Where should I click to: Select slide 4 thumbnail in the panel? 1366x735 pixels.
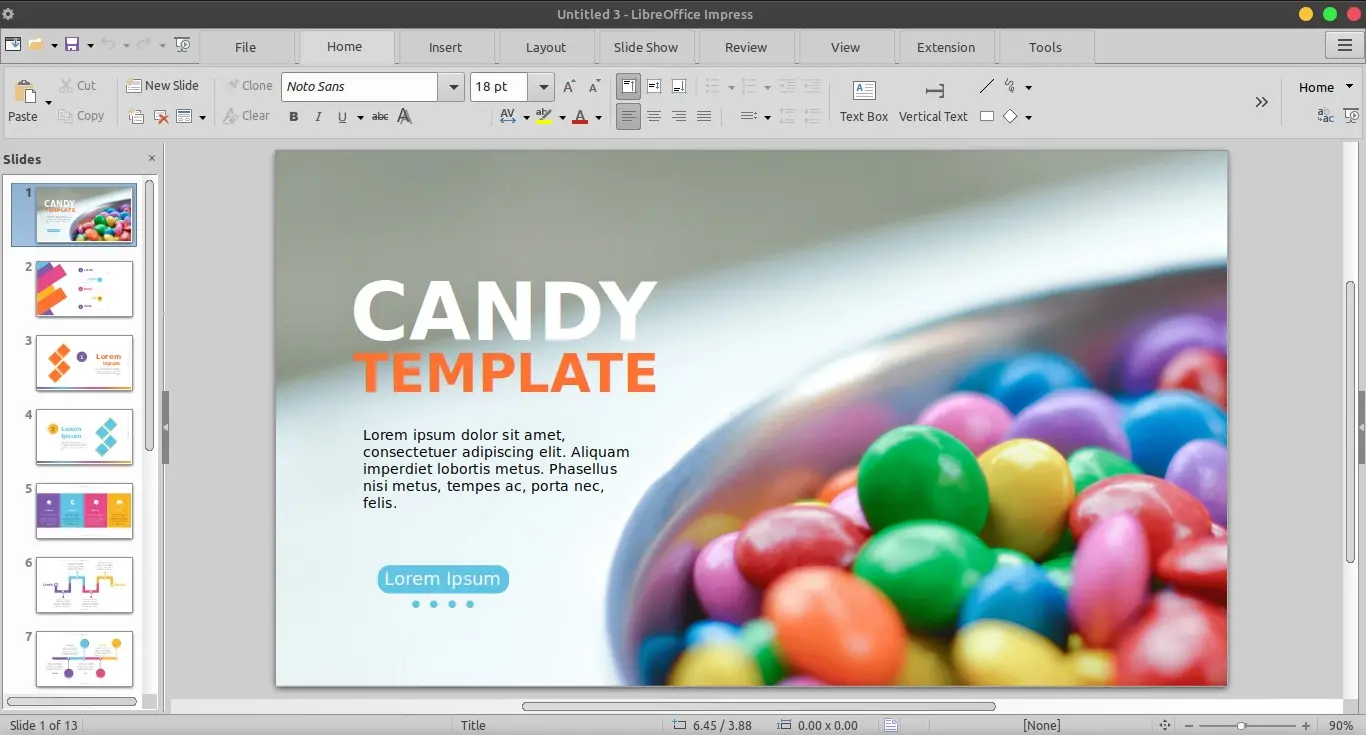(x=84, y=437)
